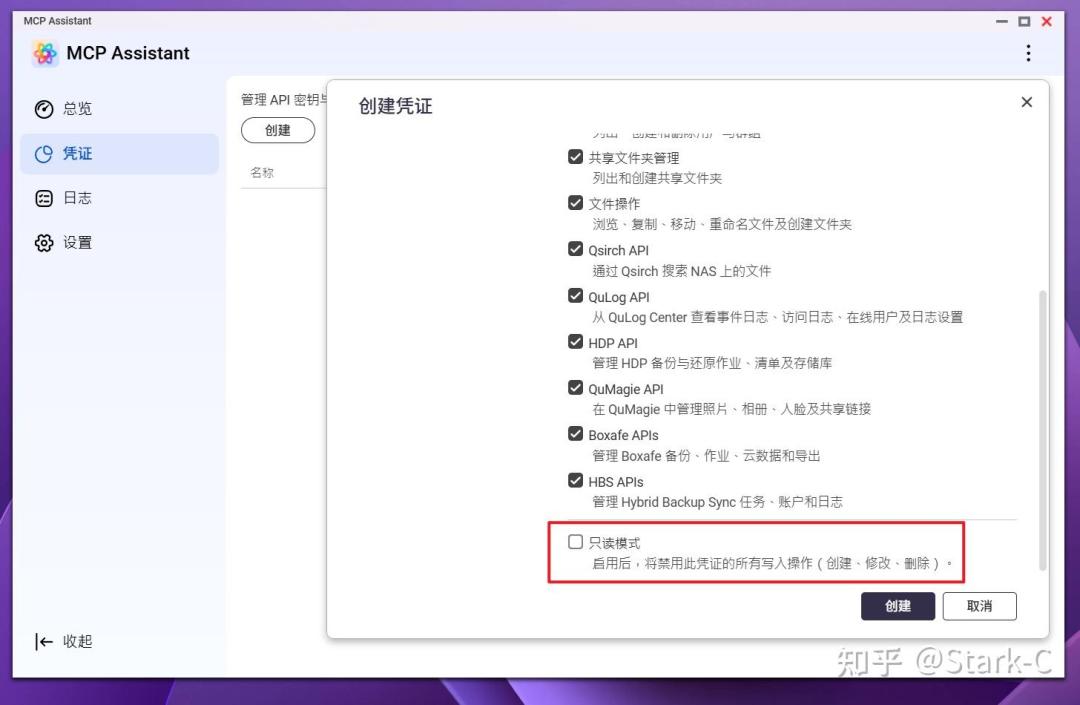The width and height of the screenshot is (1080, 705).
Task: Uncheck the QuMagie API checkbox
Action: (575, 388)
